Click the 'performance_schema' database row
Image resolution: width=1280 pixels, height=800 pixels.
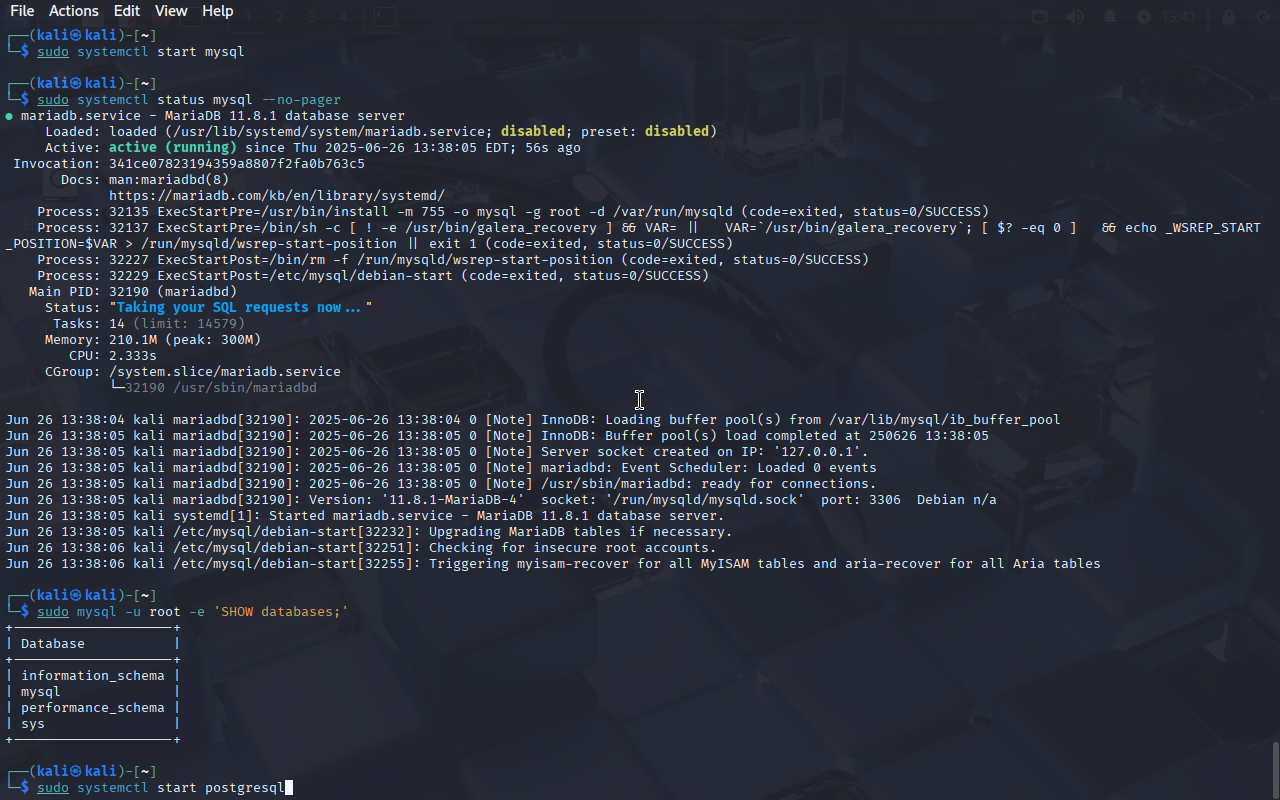click(x=93, y=707)
